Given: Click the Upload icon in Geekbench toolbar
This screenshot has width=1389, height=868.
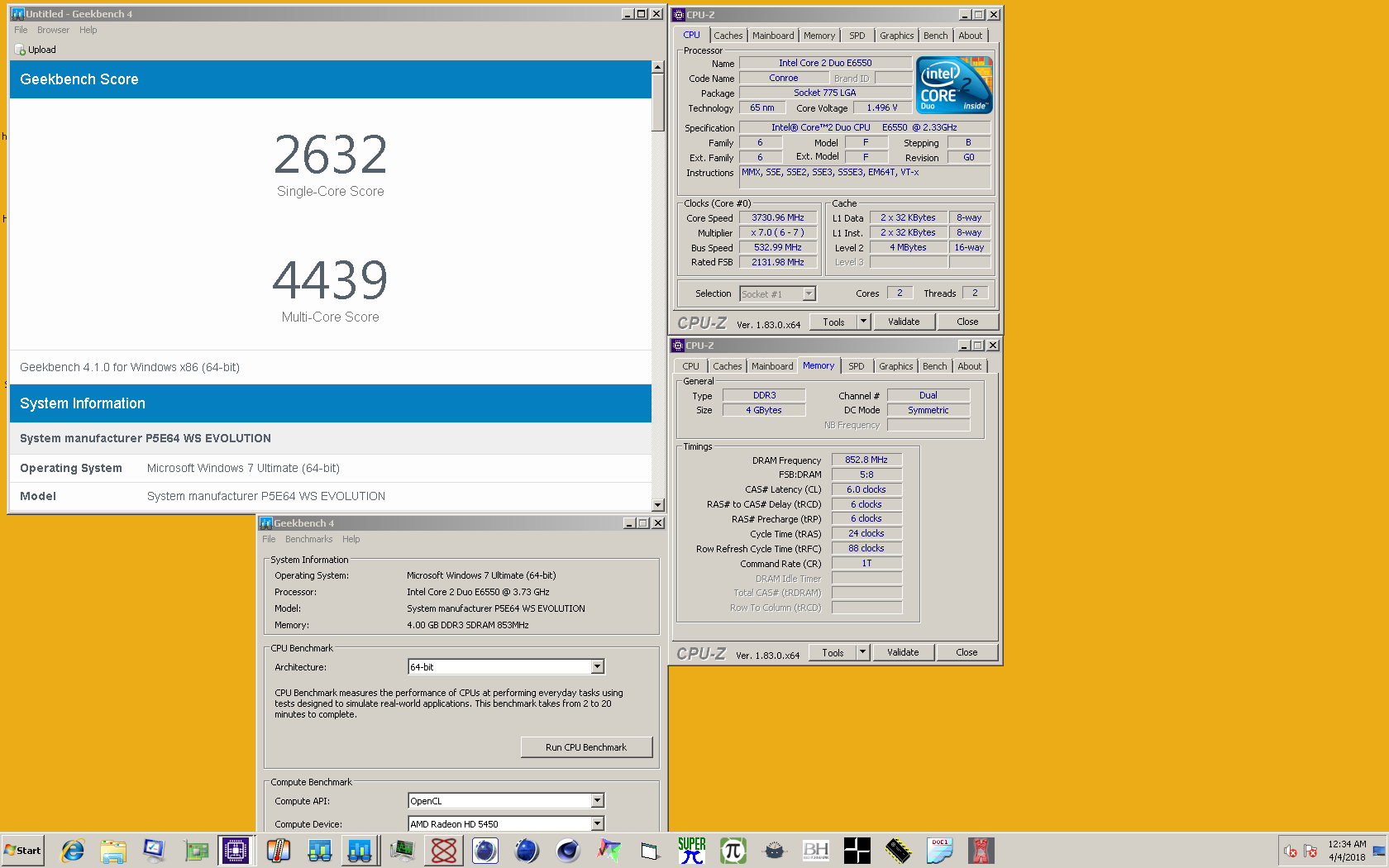Looking at the screenshot, I should pos(21,50).
